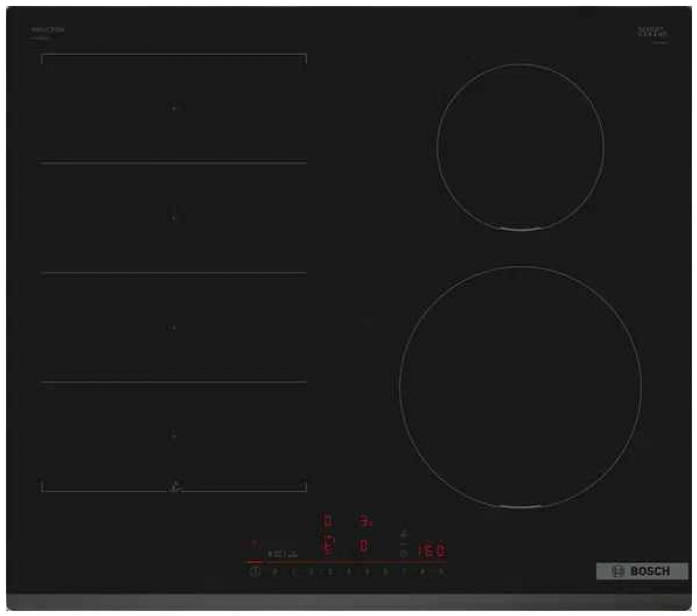Tap the 160 timer display

432,551
